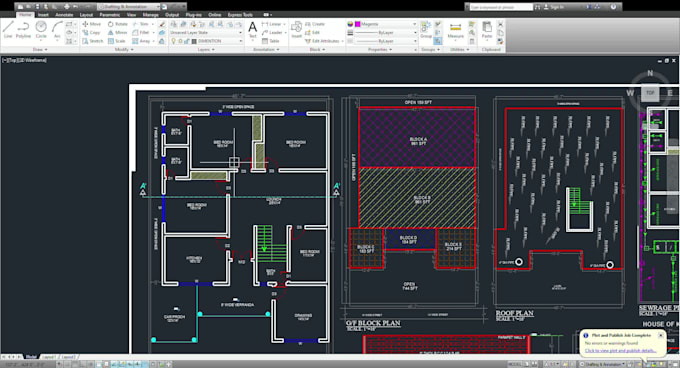Click the Cut icon in Clipboard panel
Screen dimensions: 680x368
coord(500,24)
